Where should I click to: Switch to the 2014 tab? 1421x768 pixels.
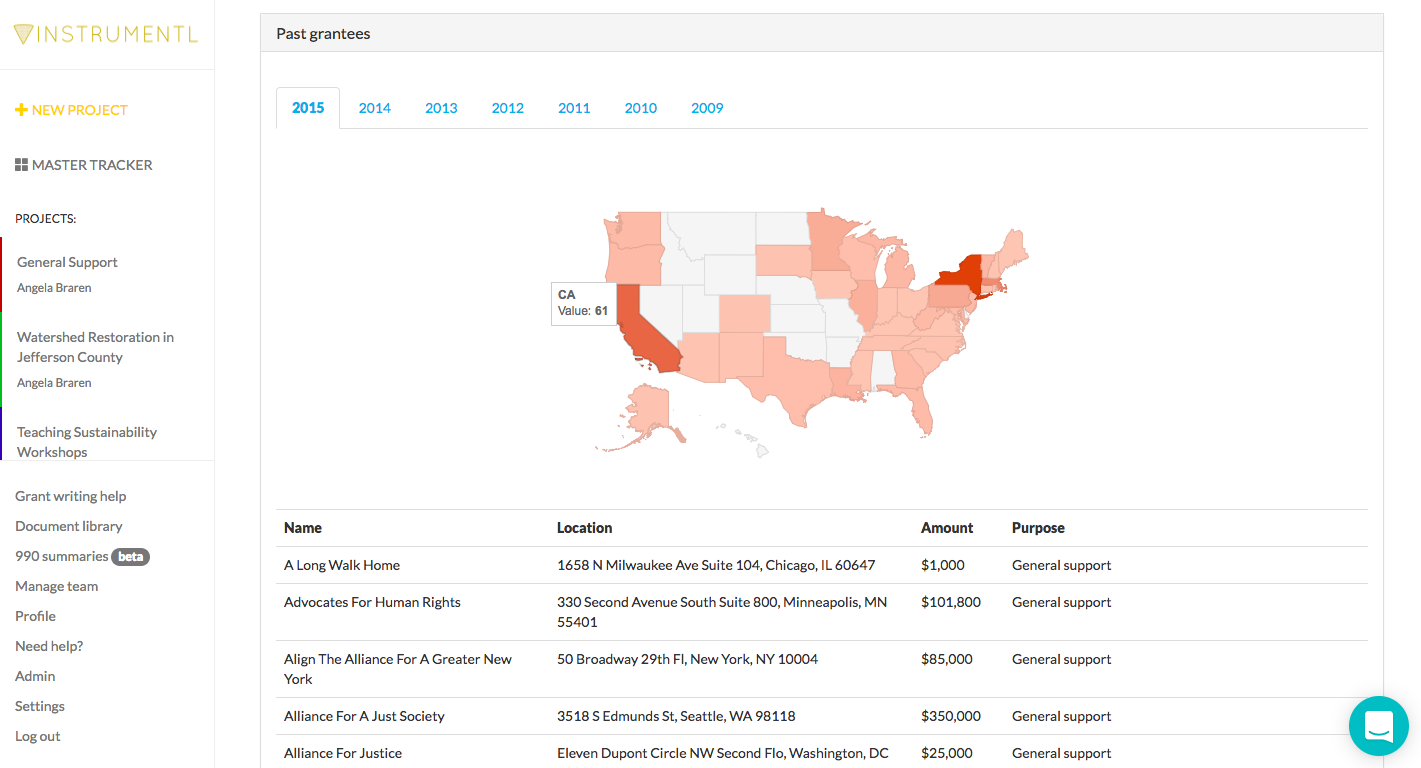374,108
